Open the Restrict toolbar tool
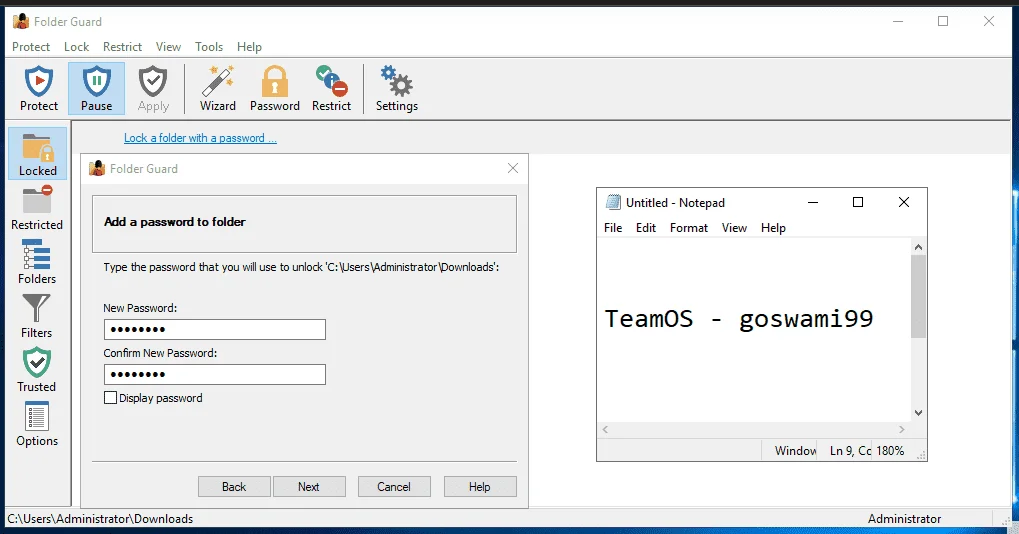The image size is (1019, 534). point(331,88)
